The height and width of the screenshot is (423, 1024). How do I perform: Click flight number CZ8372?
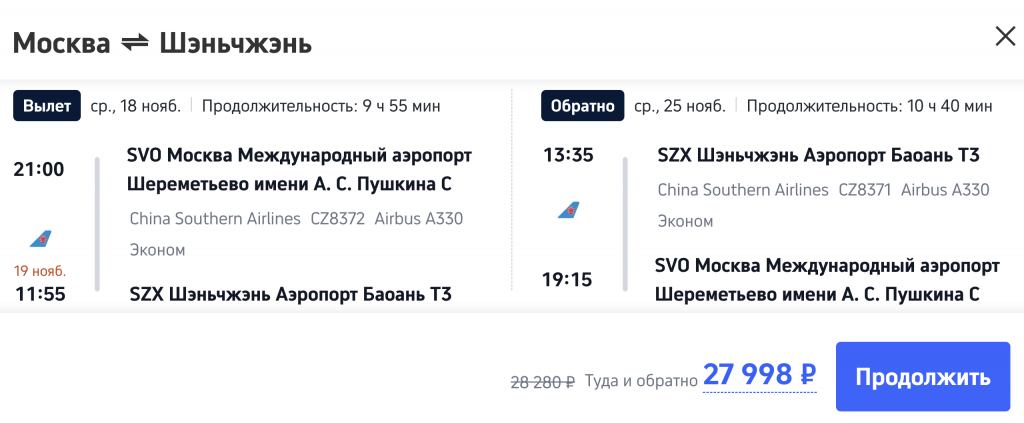[x=338, y=218]
